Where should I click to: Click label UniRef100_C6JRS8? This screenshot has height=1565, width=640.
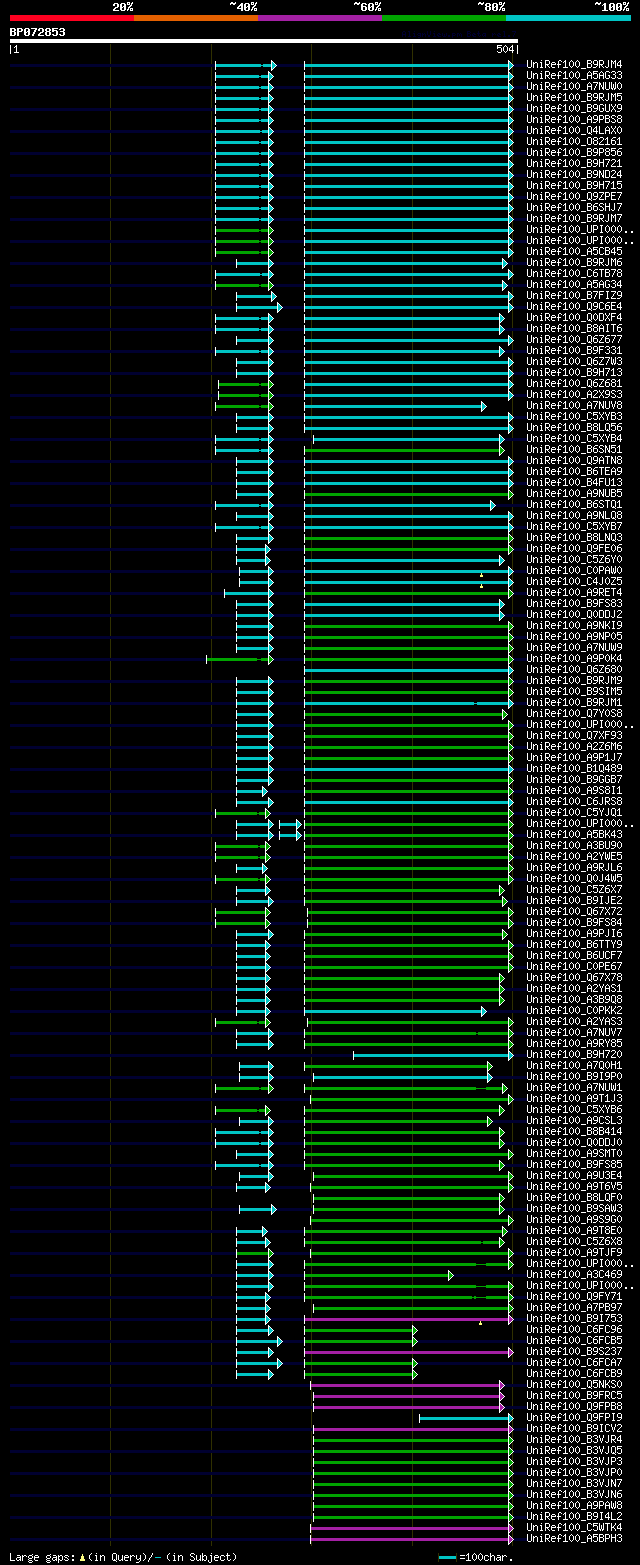pos(574,801)
